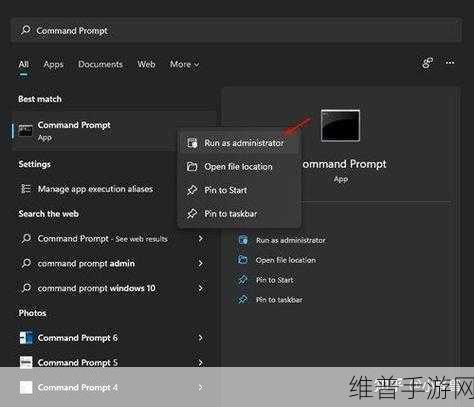
Task: Open the More dropdown filter
Action: (184, 64)
